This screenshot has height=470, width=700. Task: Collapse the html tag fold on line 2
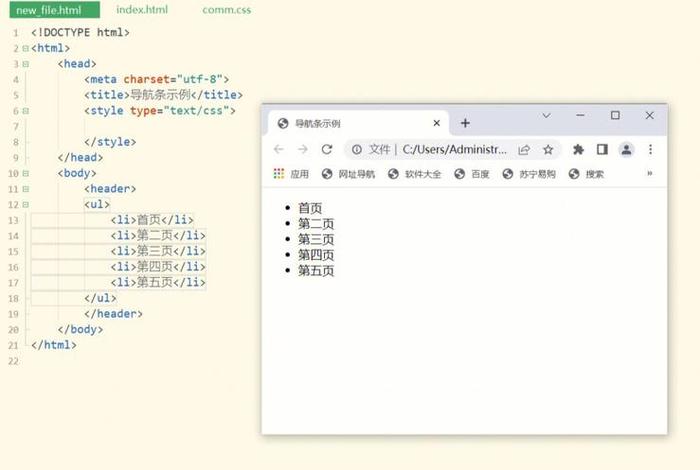tap(25, 48)
